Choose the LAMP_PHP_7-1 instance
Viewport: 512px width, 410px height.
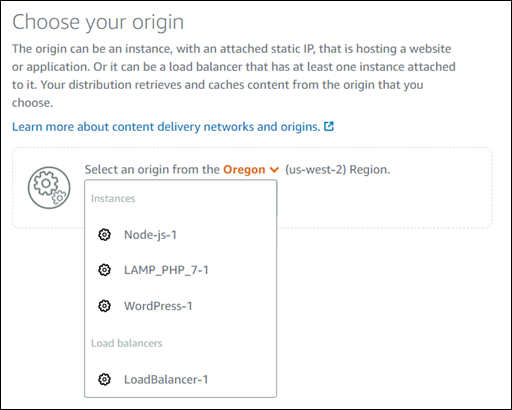(180, 270)
